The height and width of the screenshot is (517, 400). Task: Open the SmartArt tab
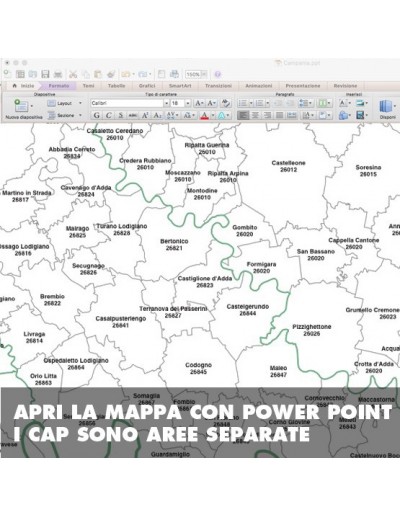[180, 86]
